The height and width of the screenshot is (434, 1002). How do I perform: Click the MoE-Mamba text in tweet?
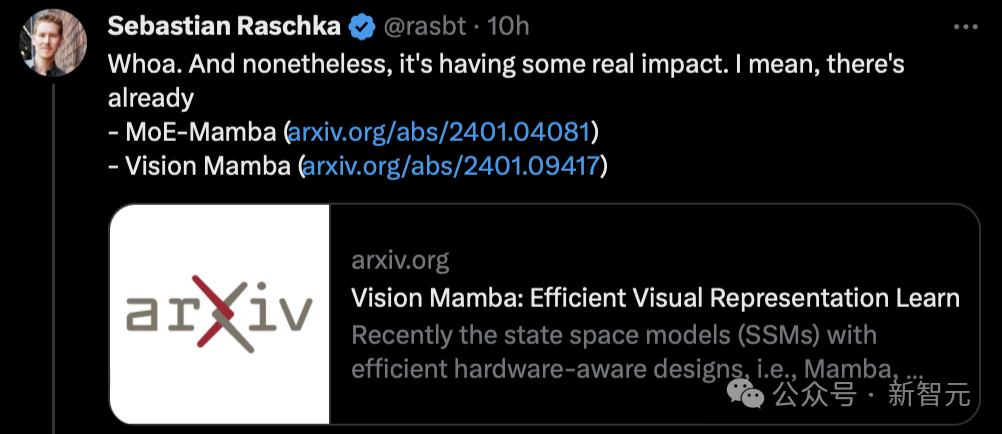(x=201, y=132)
